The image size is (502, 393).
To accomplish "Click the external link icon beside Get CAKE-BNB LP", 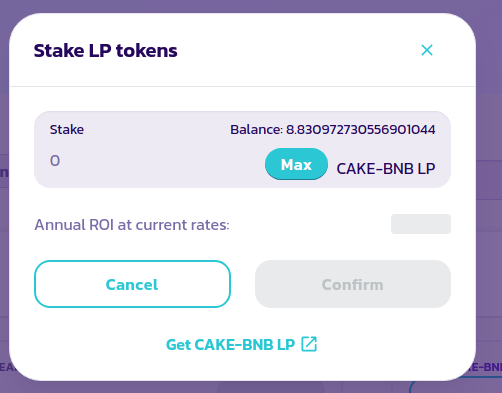I will click(x=309, y=344).
